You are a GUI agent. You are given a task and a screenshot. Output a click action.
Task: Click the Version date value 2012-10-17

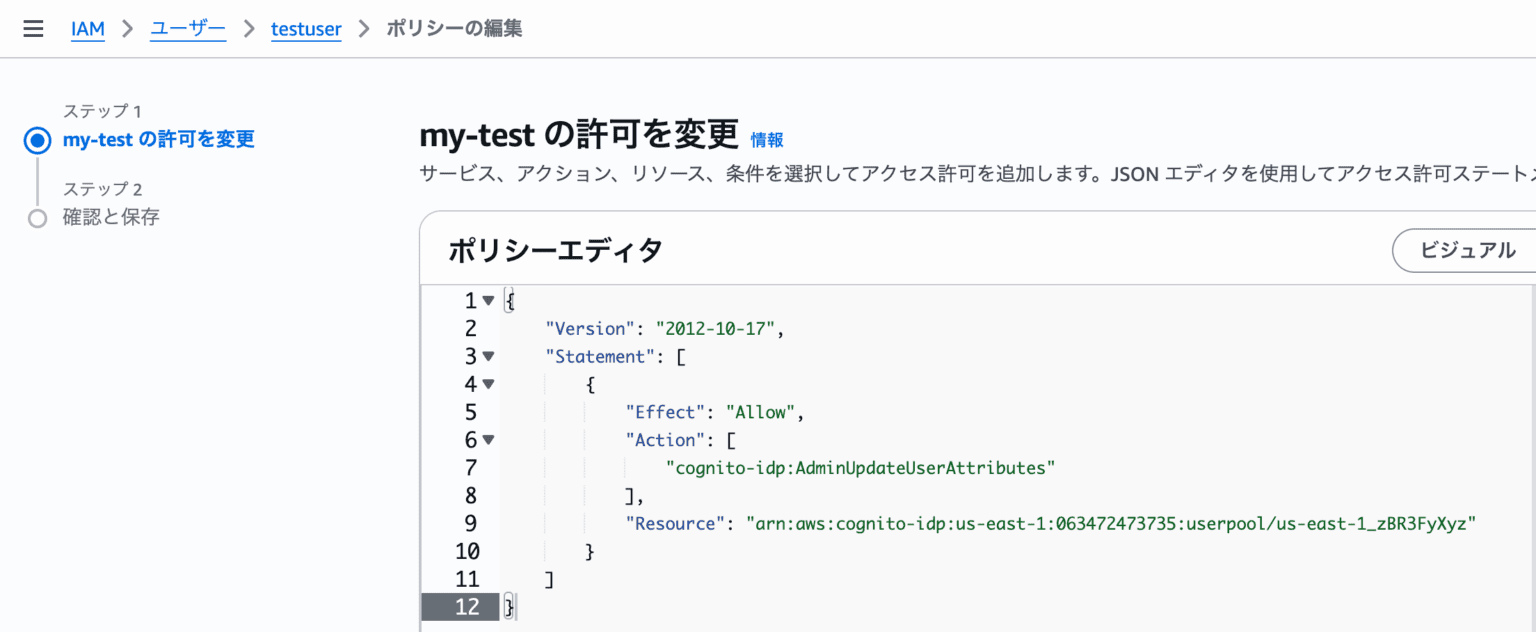714,328
